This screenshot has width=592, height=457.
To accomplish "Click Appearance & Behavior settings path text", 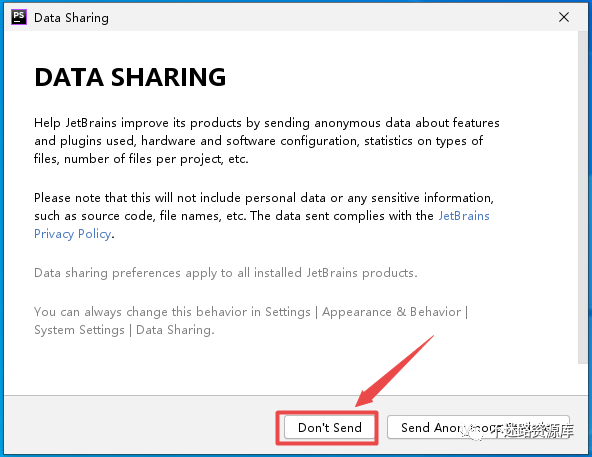I will coord(391,312).
